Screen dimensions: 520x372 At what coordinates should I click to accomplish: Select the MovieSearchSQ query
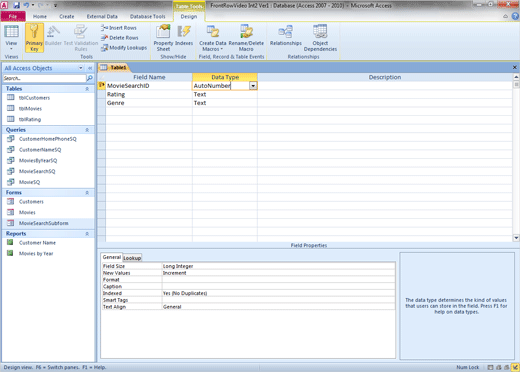(x=37, y=171)
